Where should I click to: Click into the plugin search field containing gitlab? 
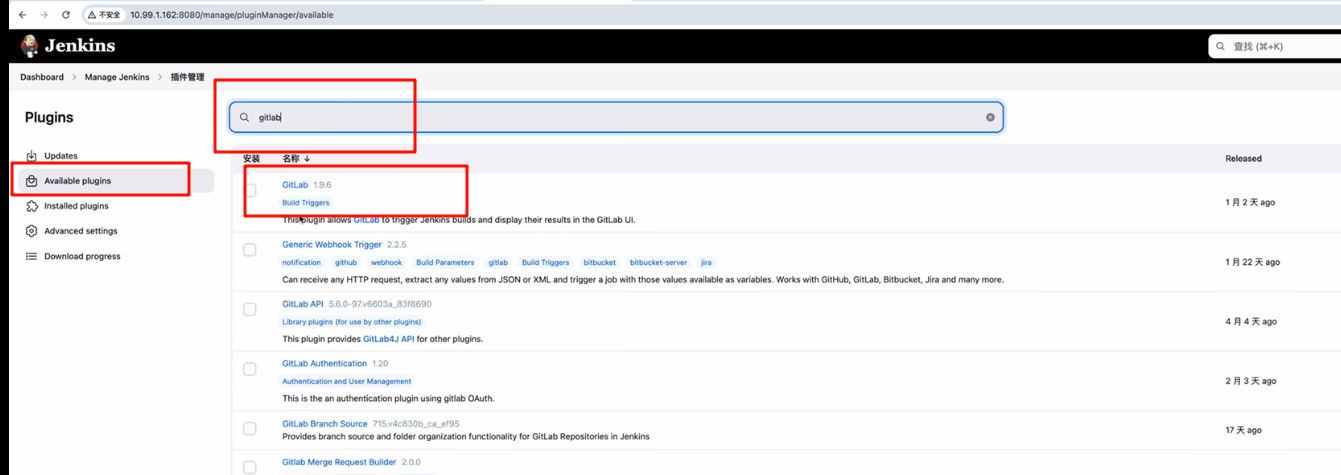(616, 117)
